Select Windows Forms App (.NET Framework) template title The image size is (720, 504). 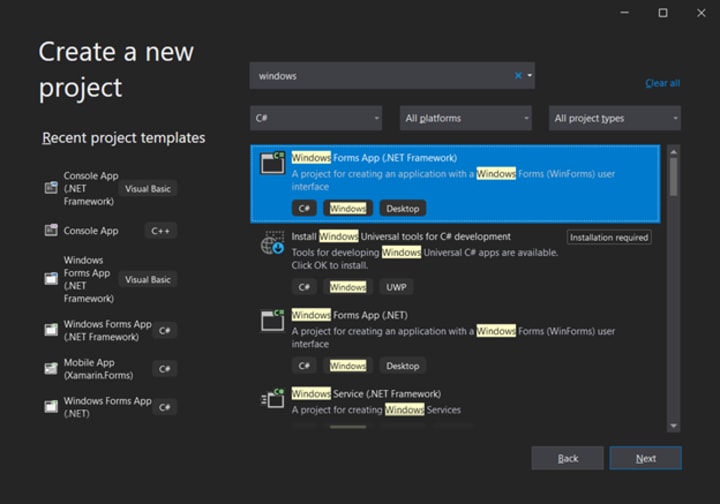click(x=374, y=158)
